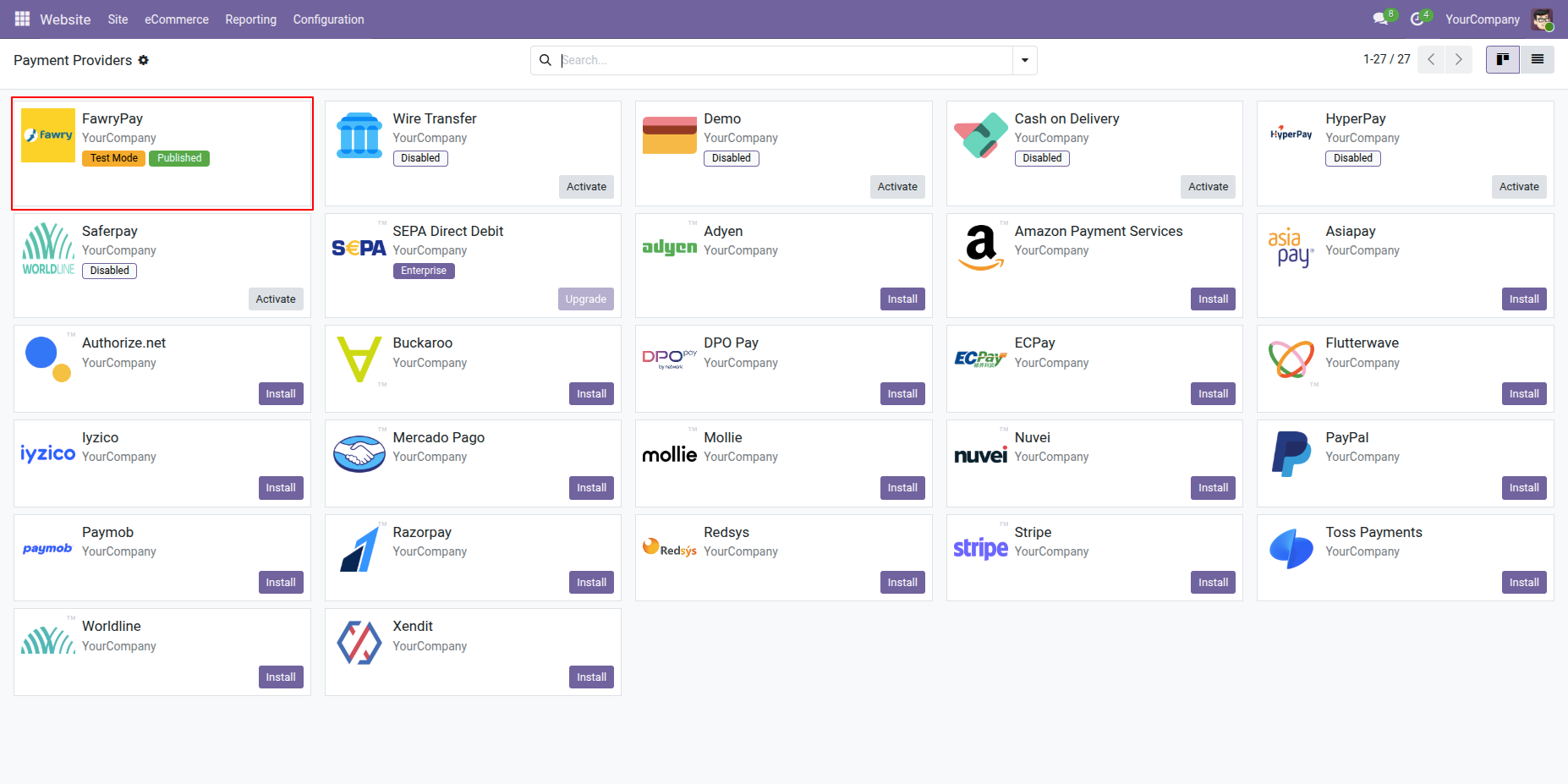Install the Worldline provider
This screenshot has width=1568, height=784.
pos(281,677)
